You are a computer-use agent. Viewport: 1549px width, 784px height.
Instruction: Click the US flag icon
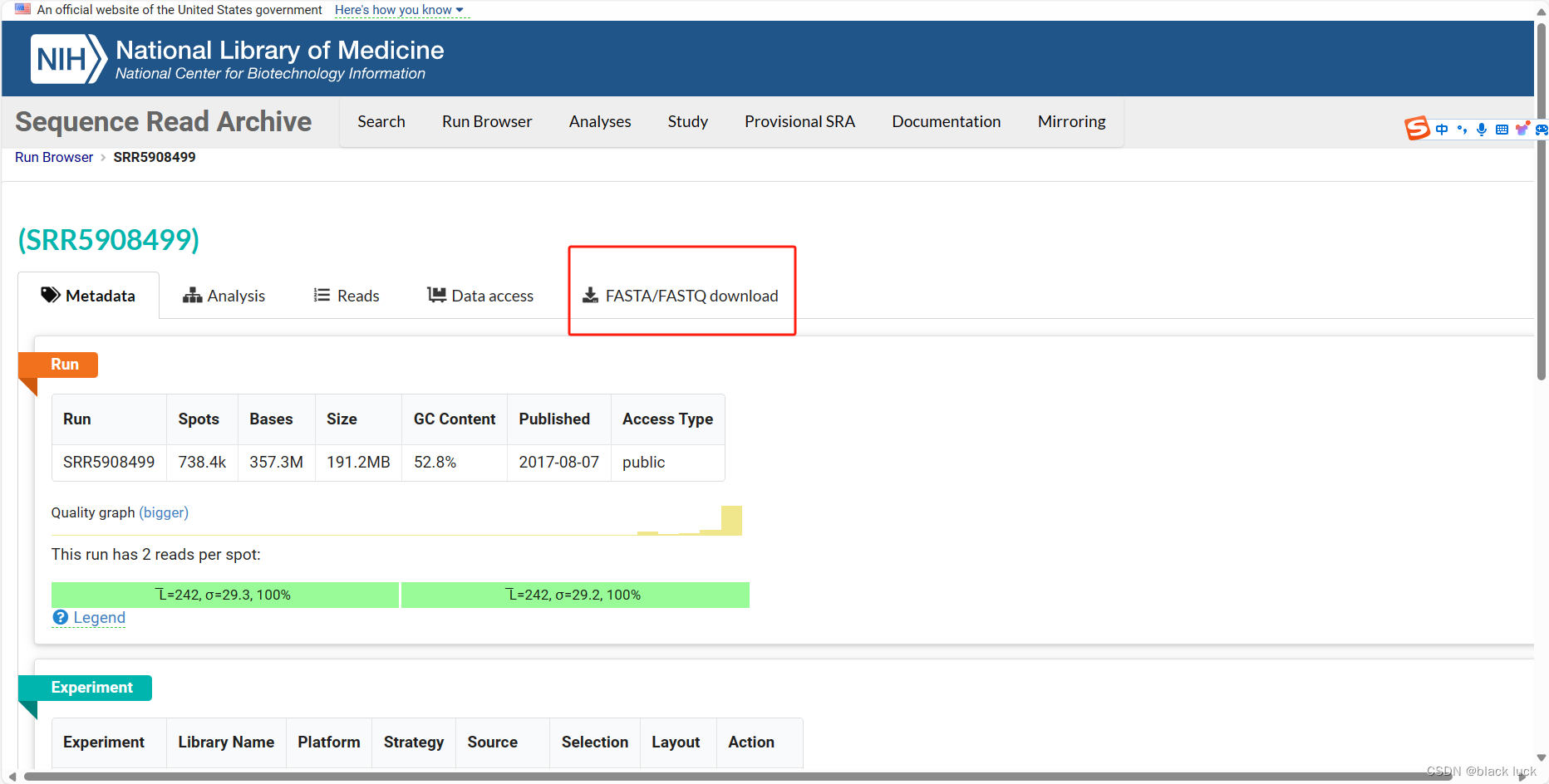point(22,9)
